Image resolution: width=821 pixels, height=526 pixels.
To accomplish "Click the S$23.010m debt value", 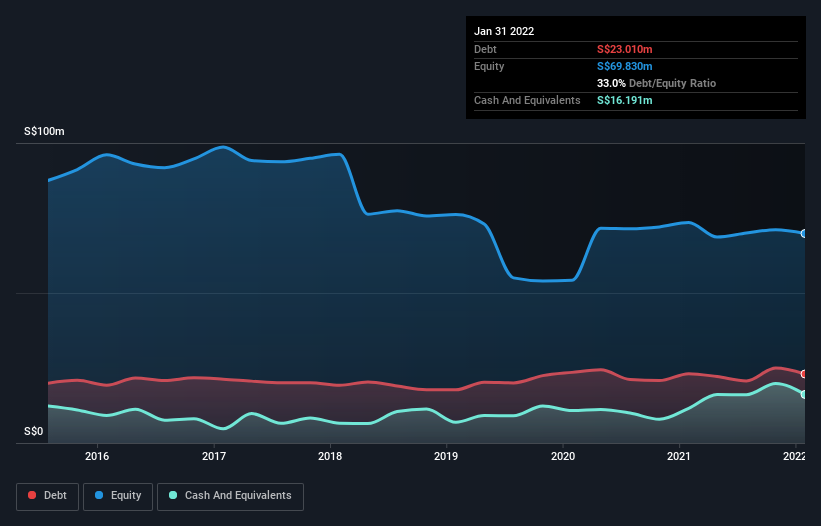I will 625,49.
